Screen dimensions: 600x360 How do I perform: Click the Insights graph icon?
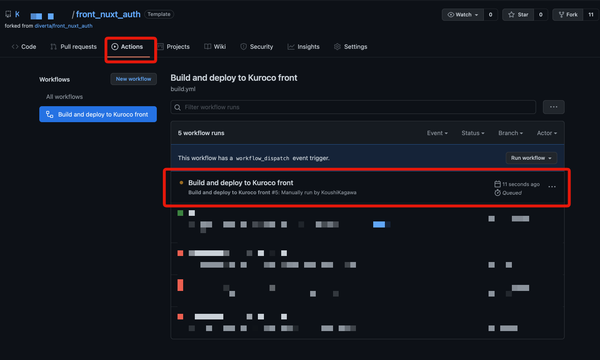coord(291,47)
